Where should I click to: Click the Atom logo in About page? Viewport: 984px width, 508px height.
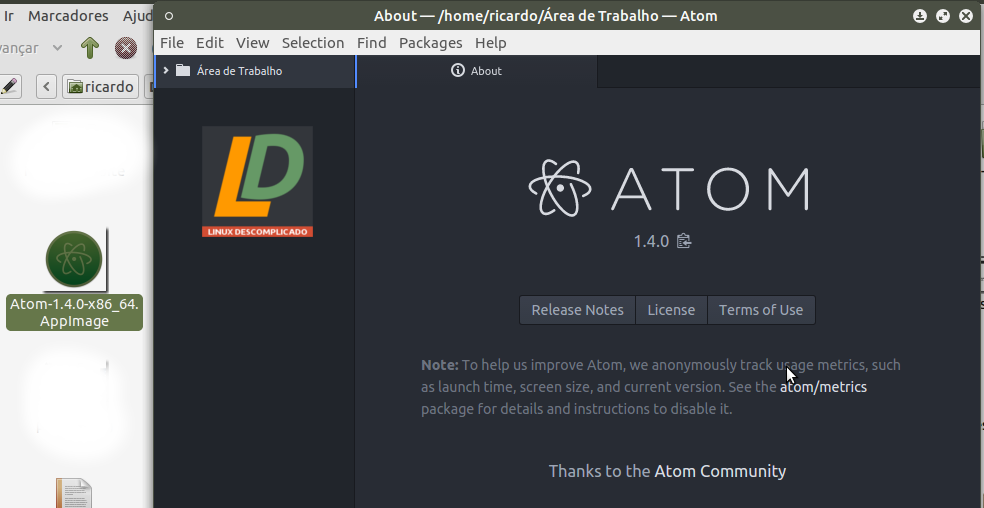pyautogui.click(x=669, y=188)
